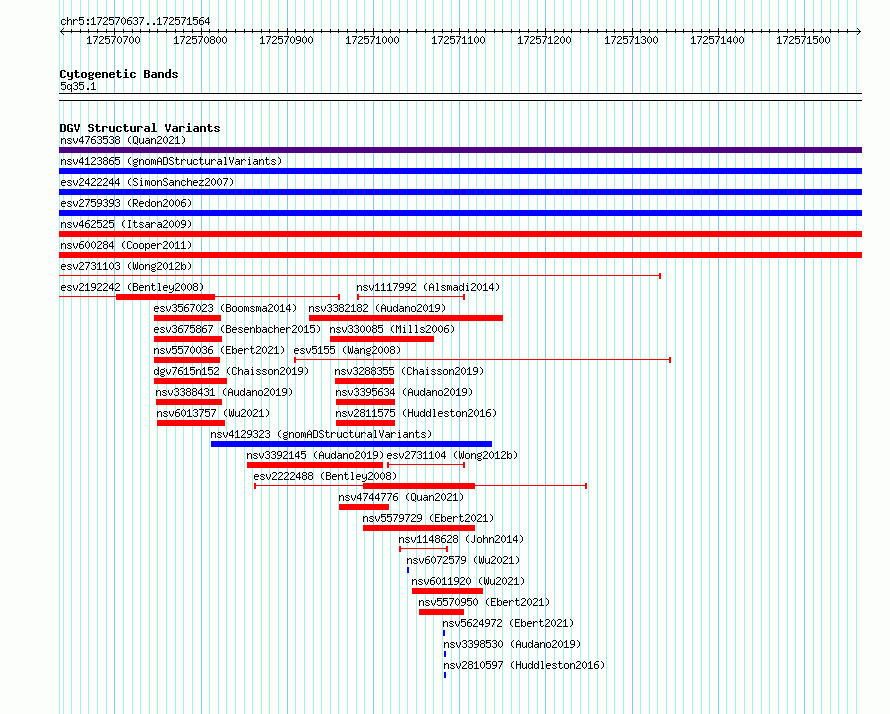Click ruler position 172571500

803,40
